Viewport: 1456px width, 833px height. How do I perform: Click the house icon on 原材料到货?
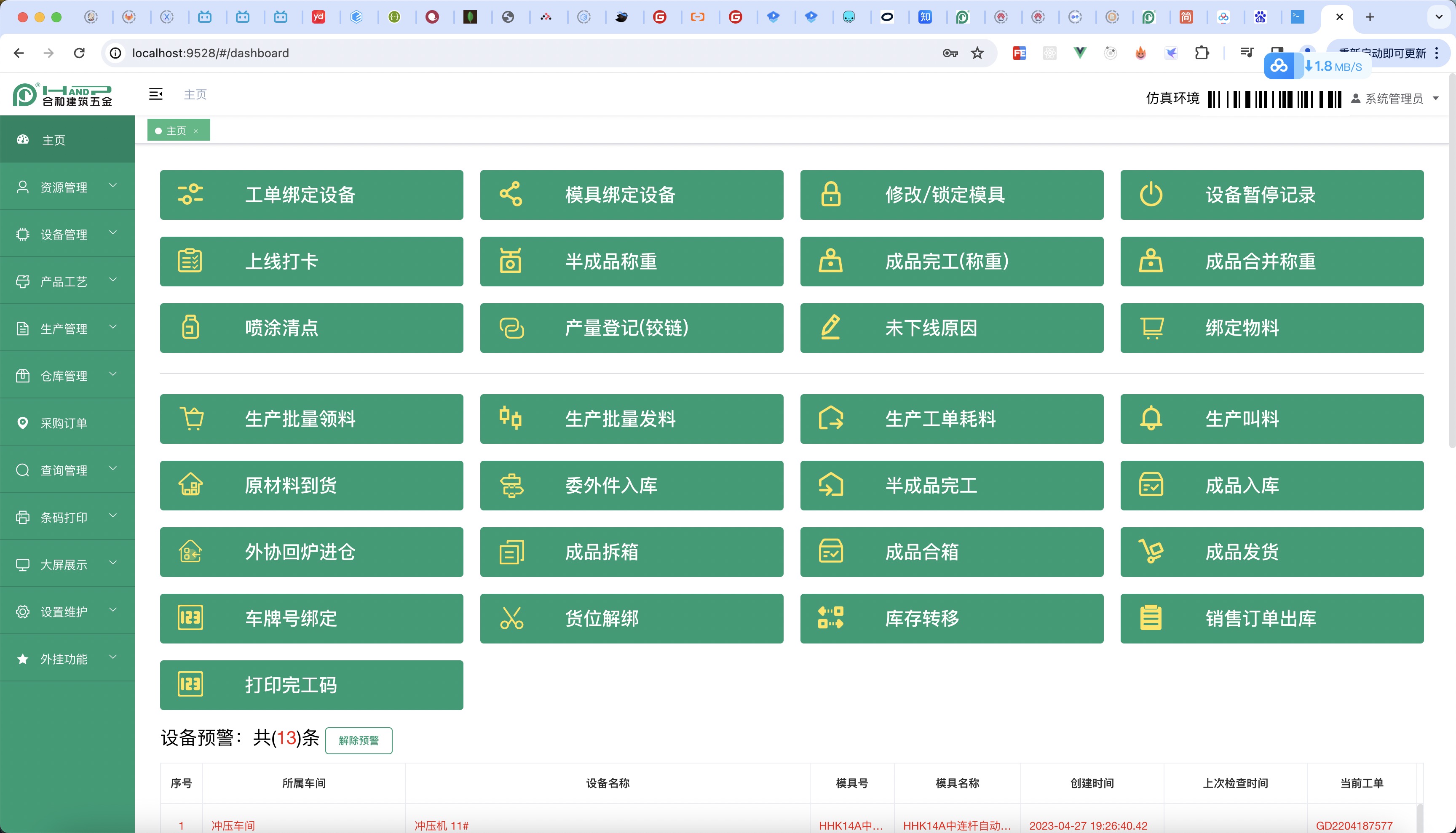point(190,485)
